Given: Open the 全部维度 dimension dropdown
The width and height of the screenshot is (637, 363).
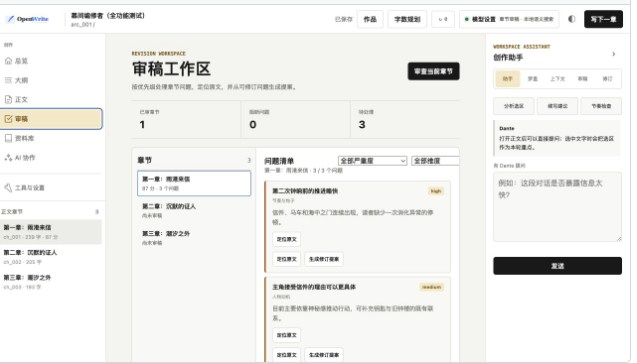Looking at the screenshot, I should tap(435, 161).
